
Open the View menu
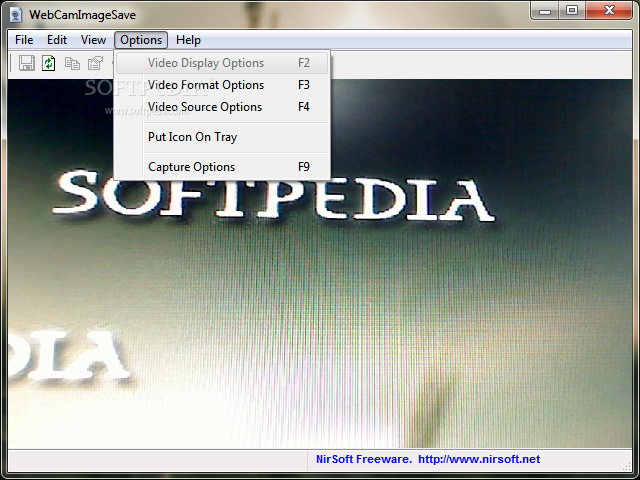[x=93, y=40]
